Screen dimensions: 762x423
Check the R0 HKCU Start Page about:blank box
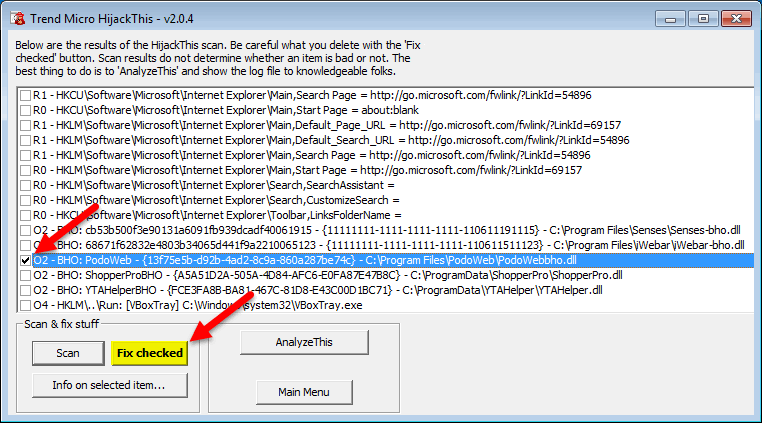pos(25,110)
